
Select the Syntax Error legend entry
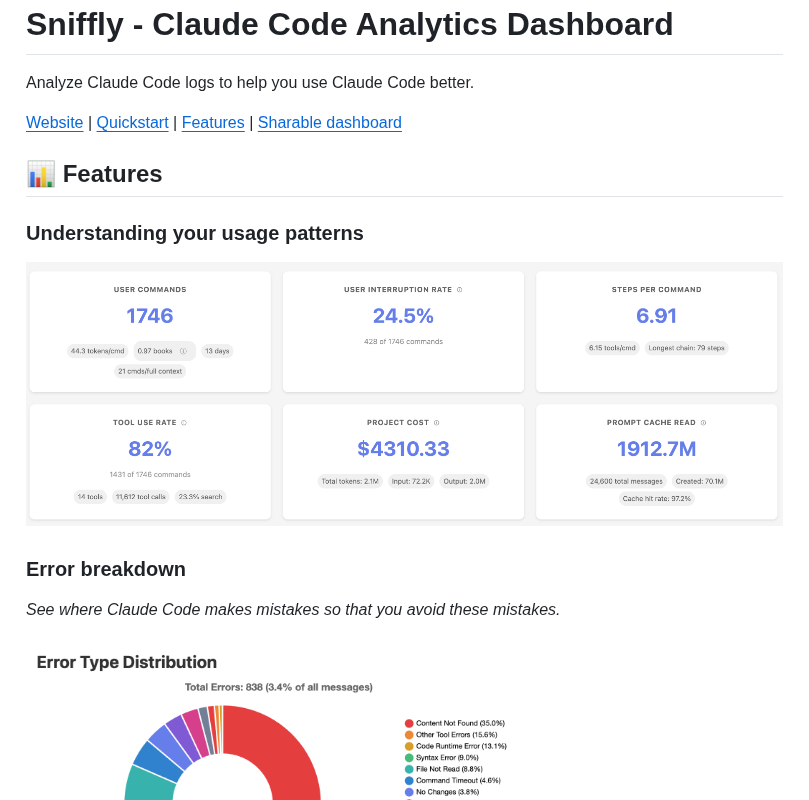442,758
